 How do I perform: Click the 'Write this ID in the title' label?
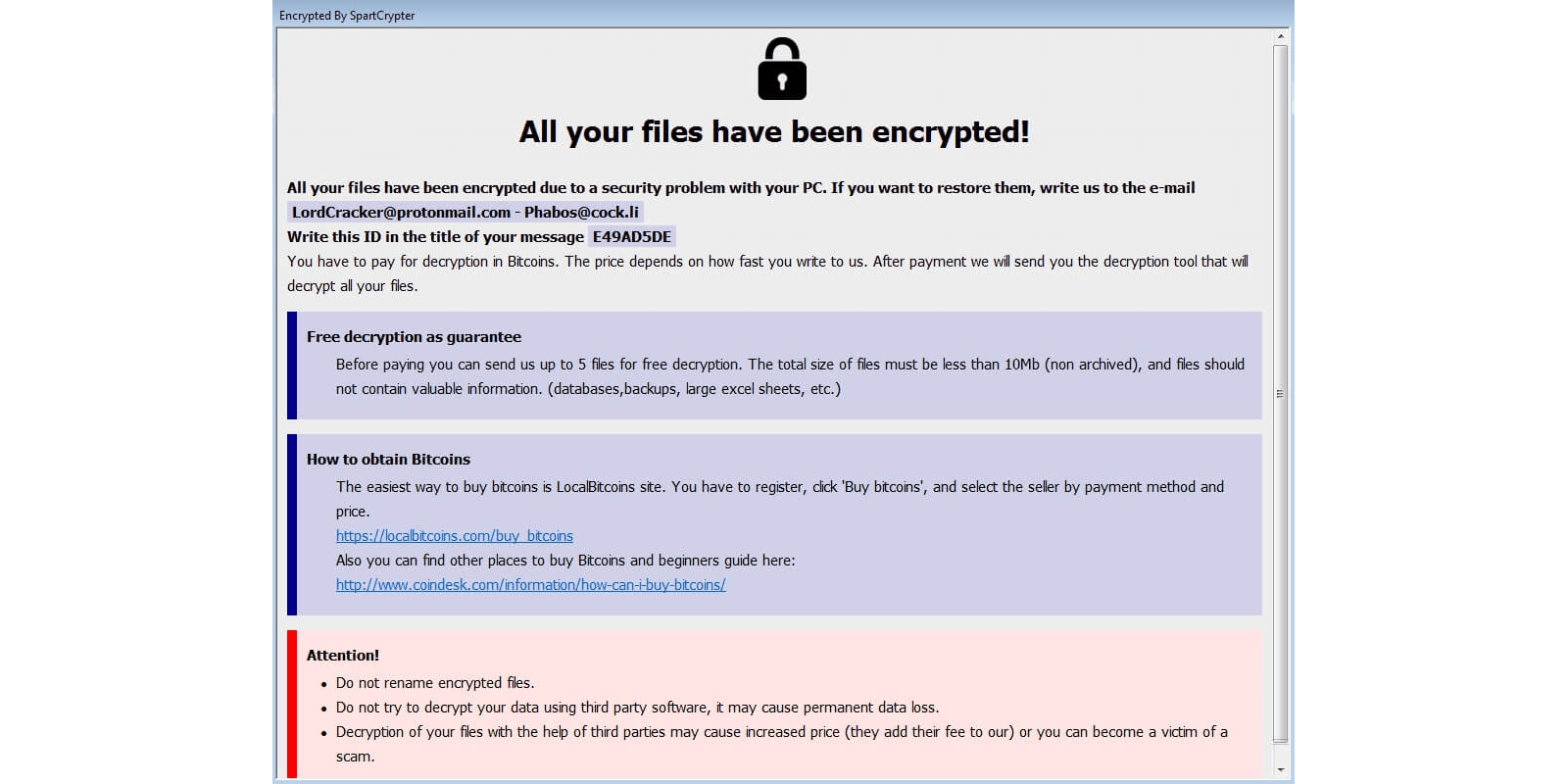(435, 237)
